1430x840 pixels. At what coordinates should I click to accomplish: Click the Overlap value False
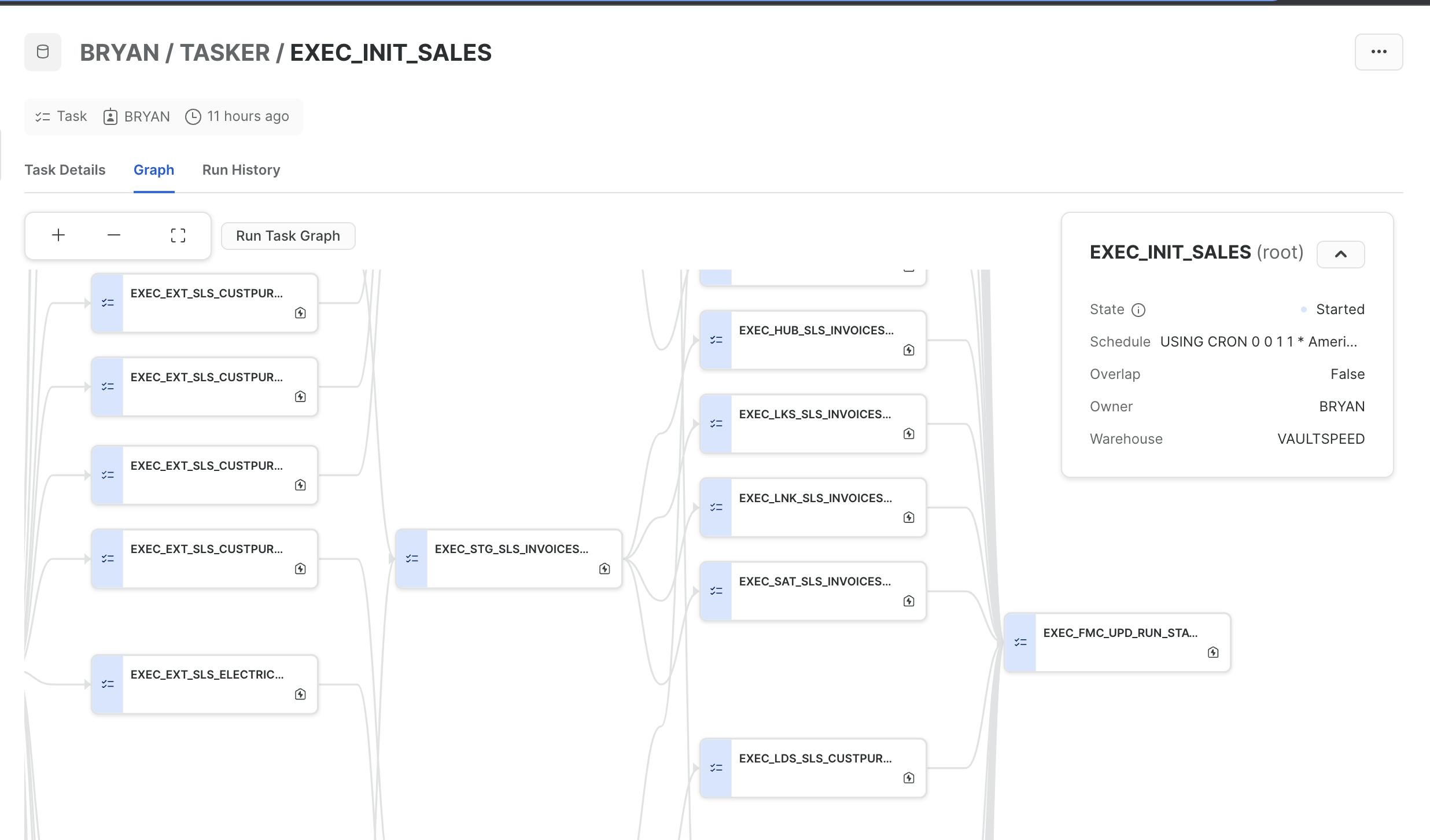click(1347, 374)
